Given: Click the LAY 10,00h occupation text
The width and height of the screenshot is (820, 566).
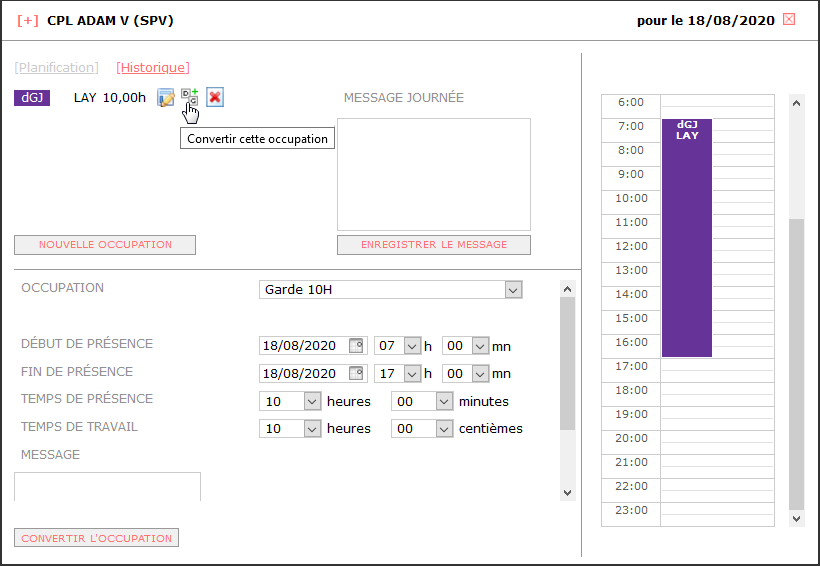Looking at the screenshot, I should pyautogui.click(x=110, y=98).
